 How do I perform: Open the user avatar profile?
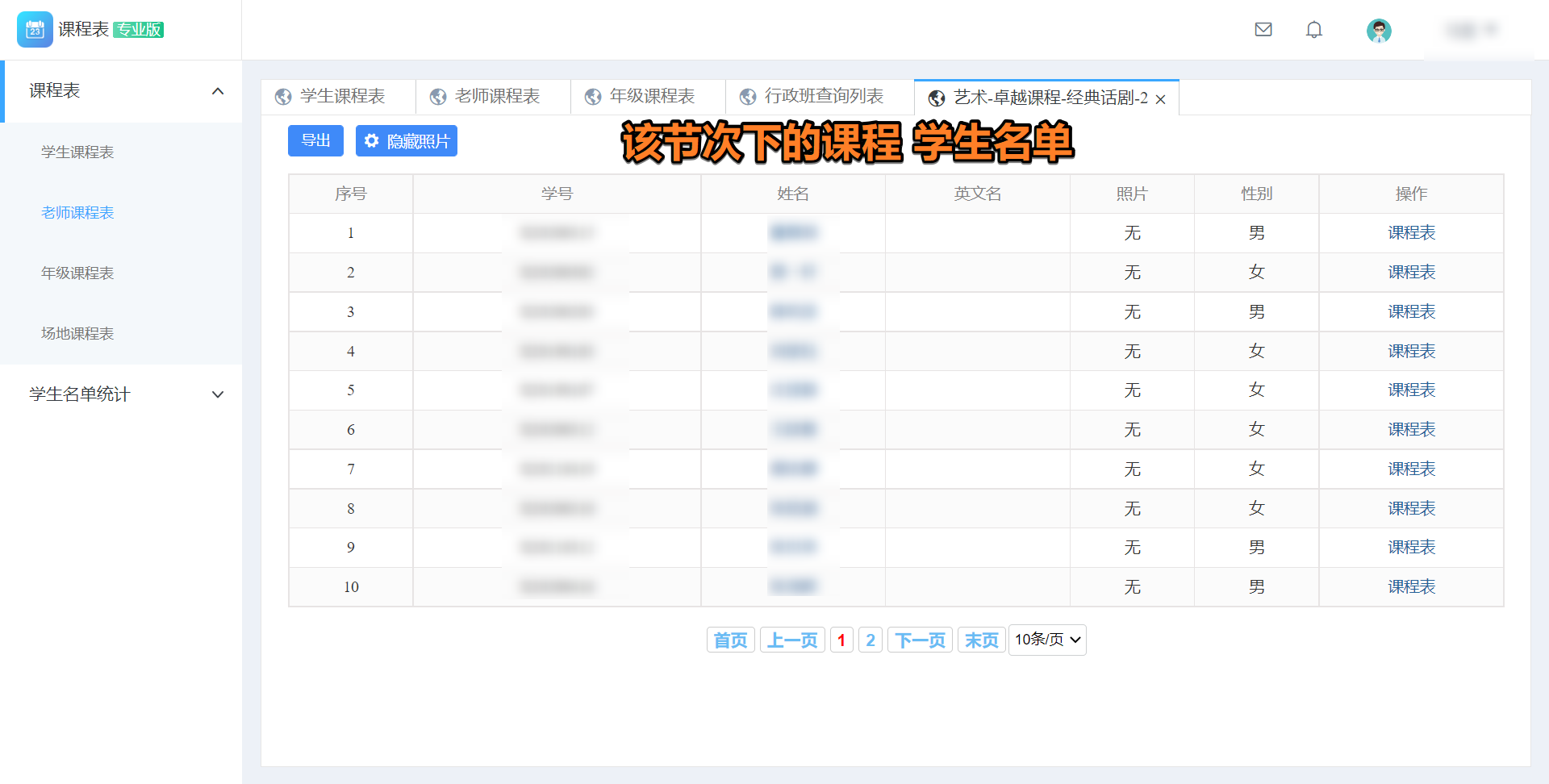tap(1379, 31)
